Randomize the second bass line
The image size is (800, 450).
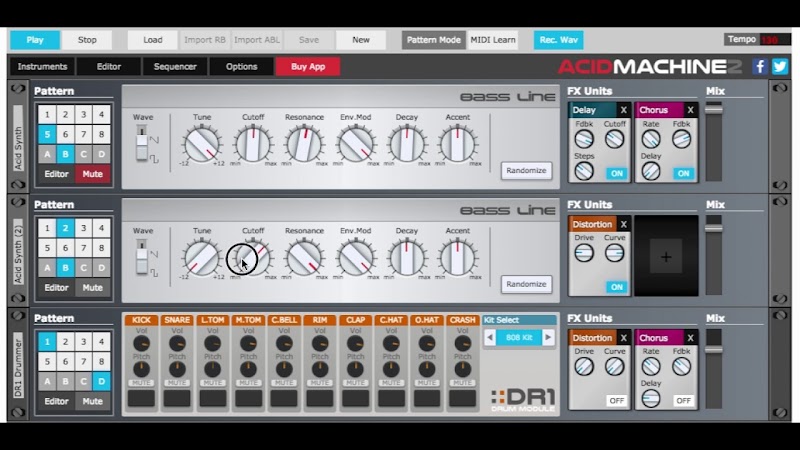[x=526, y=284]
